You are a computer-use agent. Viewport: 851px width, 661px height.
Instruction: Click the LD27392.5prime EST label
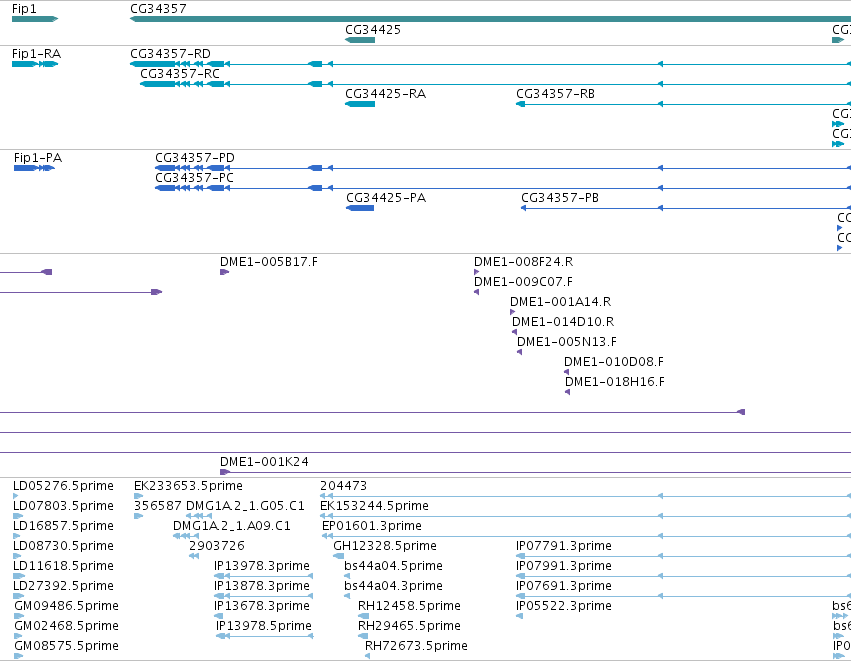[63, 586]
